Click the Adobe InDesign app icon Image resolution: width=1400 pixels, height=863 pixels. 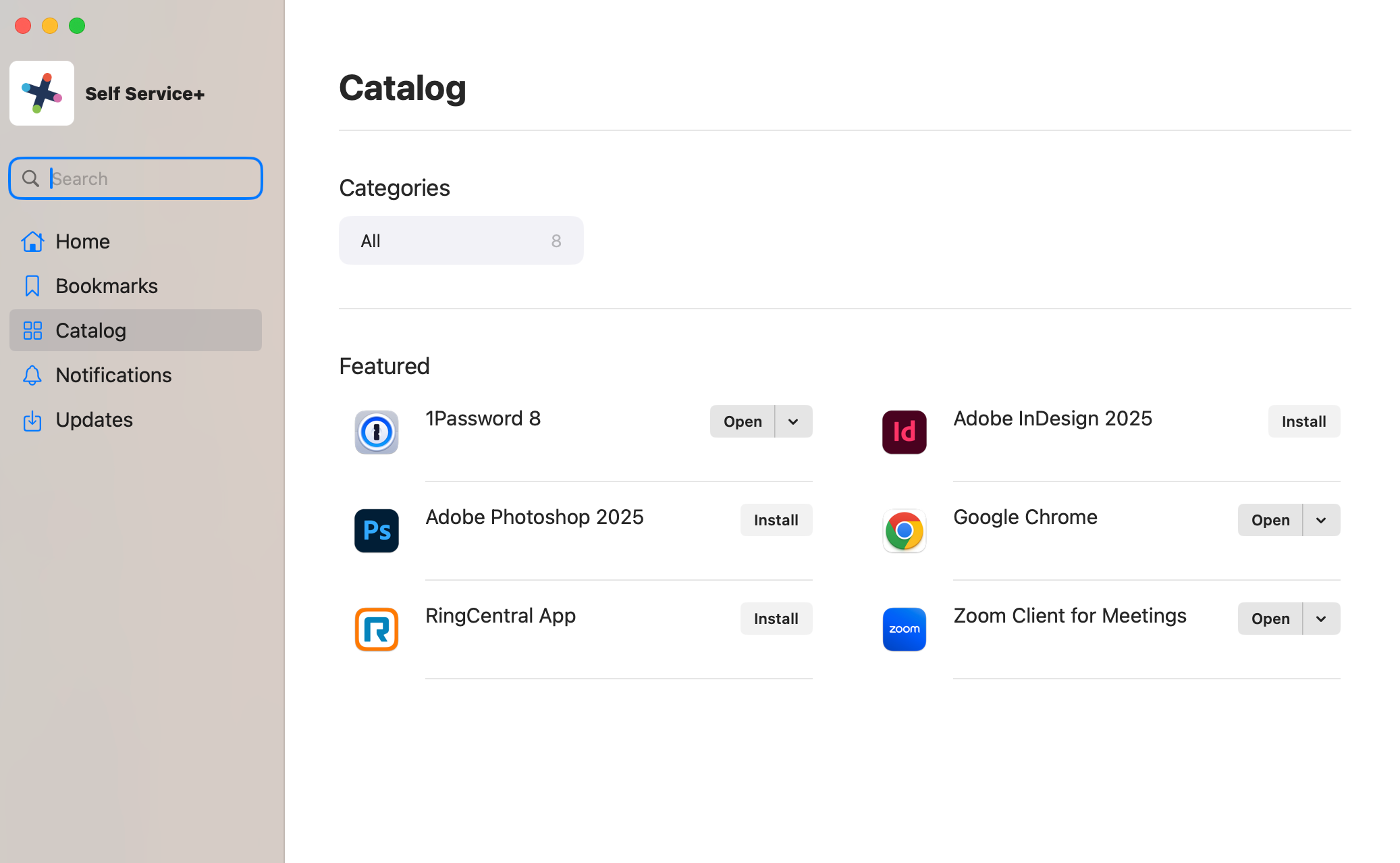[x=905, y=432]
